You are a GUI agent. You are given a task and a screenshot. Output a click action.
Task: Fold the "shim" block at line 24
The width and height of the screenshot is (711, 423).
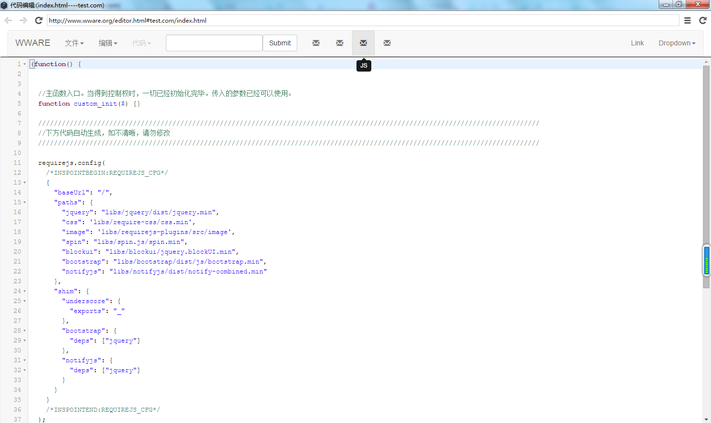point(25,291)
